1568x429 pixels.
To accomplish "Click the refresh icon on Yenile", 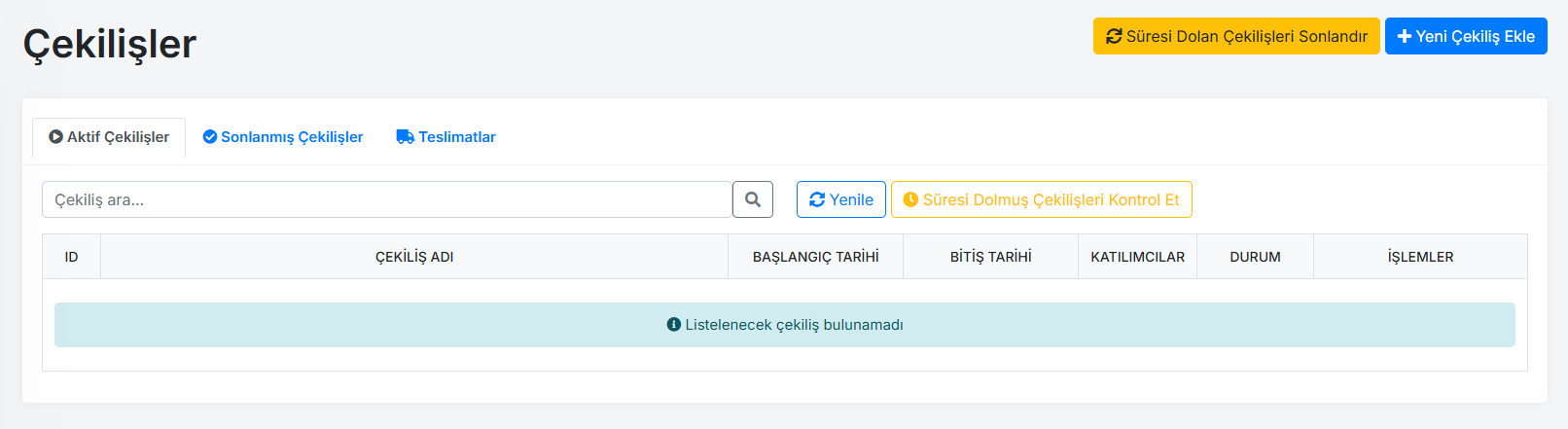I will pyautogui.click(x=817, y=199).
